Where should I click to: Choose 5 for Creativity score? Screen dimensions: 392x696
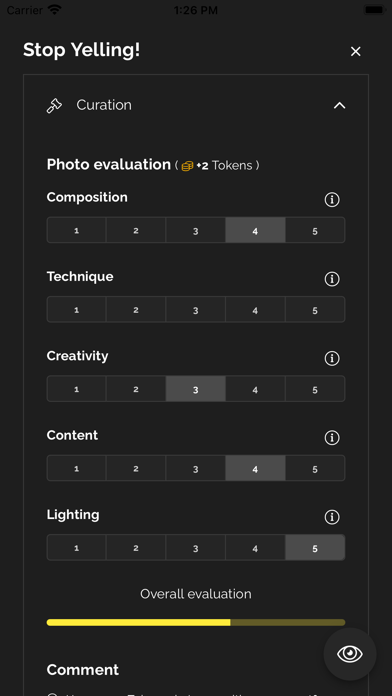click(315, 389)
